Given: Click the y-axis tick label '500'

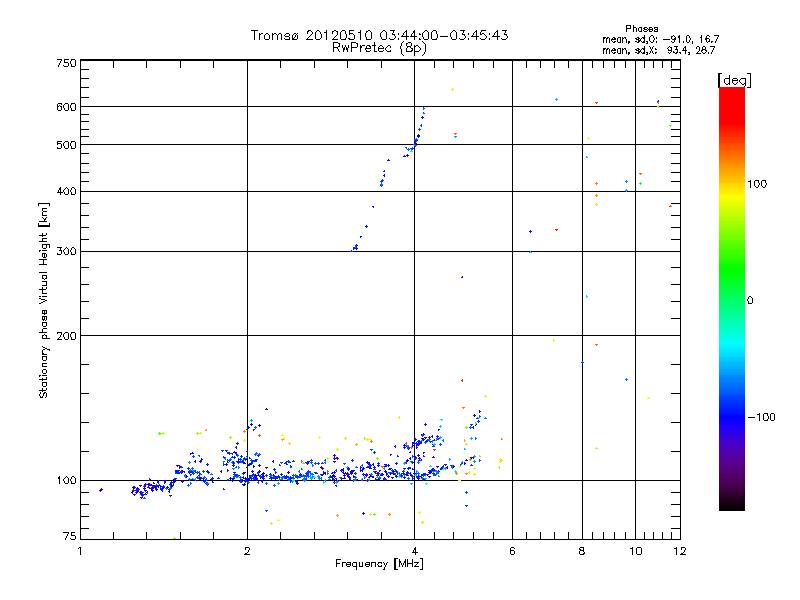Looking at the screenshot, I should point(66,145).
